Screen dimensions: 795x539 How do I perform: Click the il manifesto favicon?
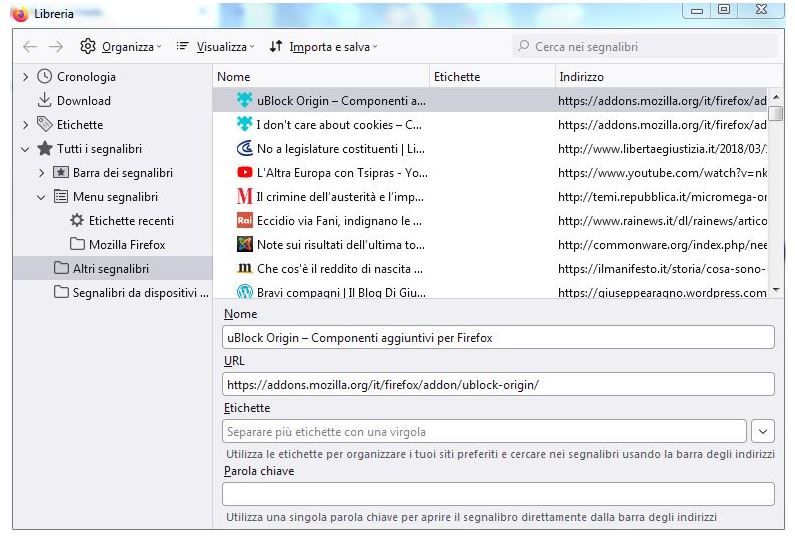click(244, 268)
